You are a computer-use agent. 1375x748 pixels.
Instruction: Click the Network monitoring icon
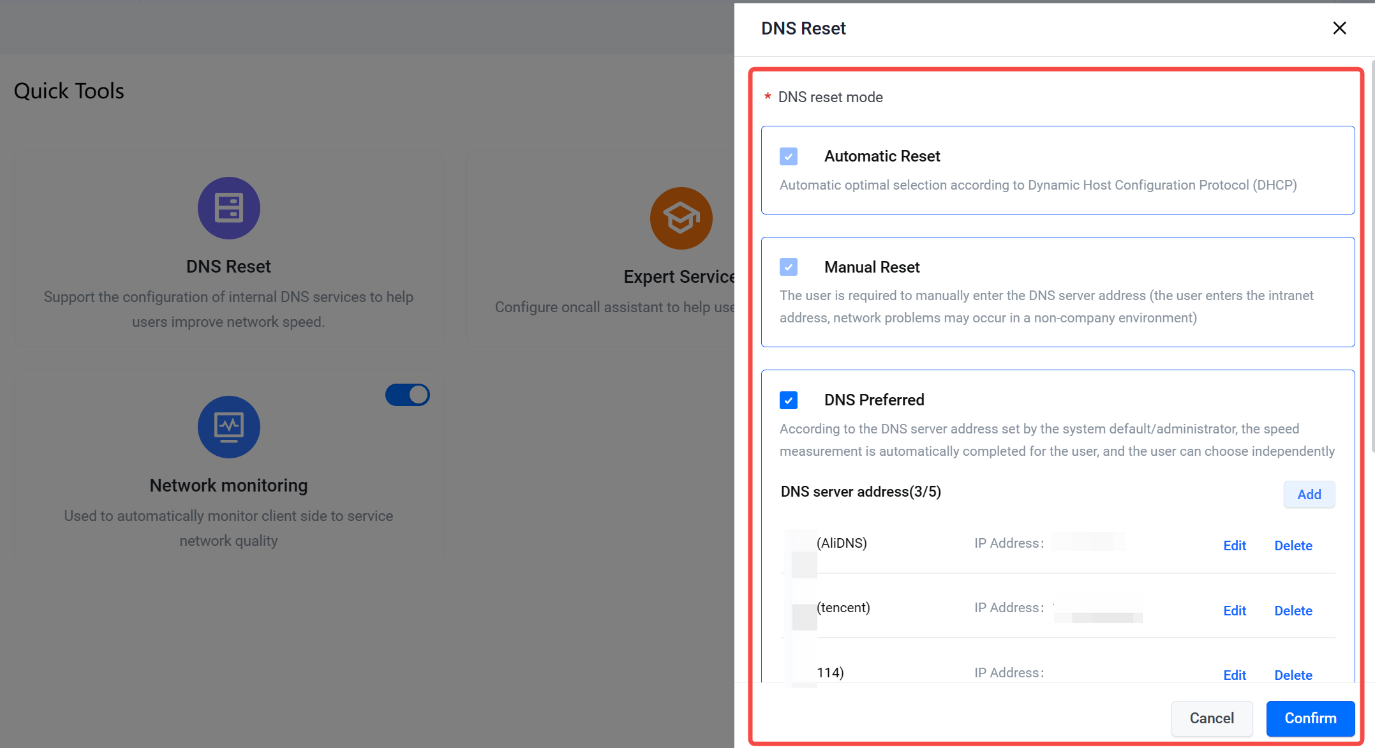pos(229,427)
